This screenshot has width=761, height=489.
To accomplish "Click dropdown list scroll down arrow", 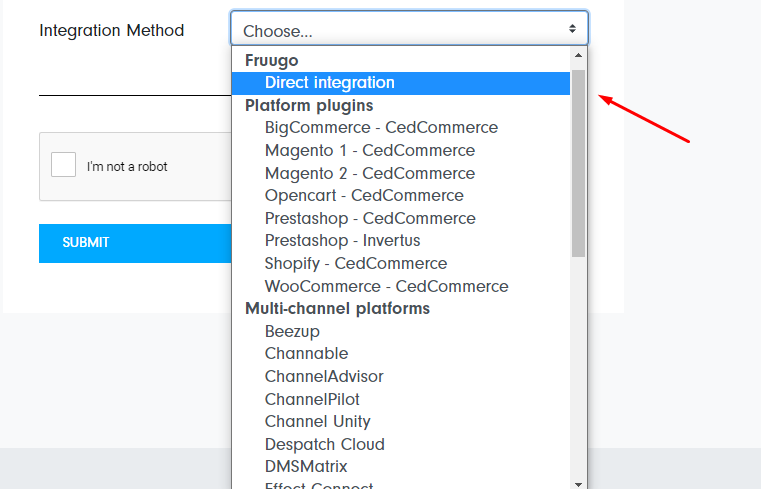I will [x=578, y=484].
